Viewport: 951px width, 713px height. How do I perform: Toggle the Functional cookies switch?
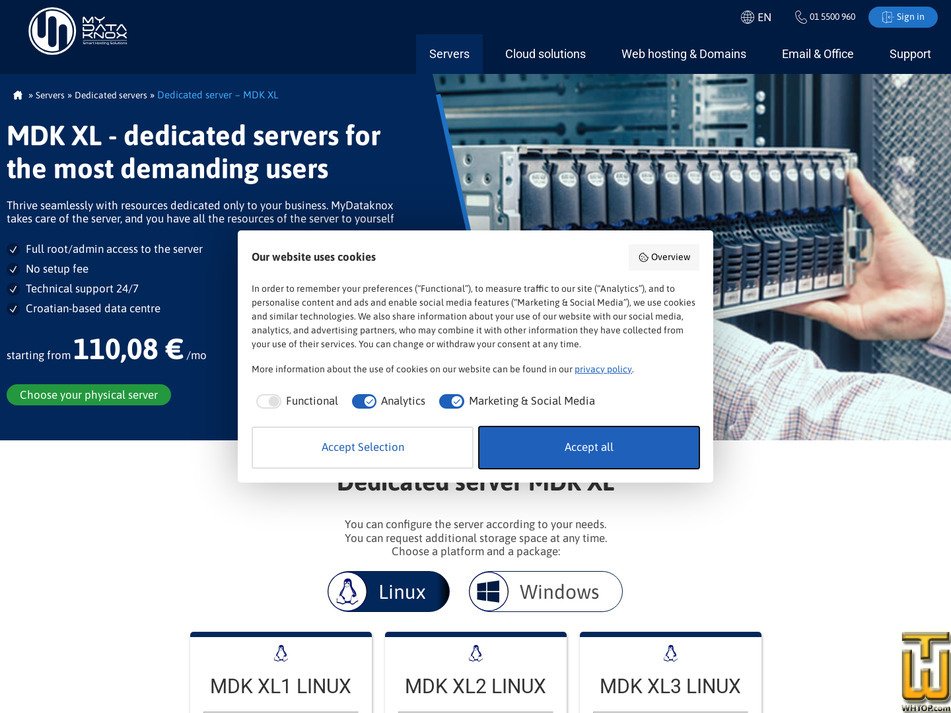(x=268, y=401)
